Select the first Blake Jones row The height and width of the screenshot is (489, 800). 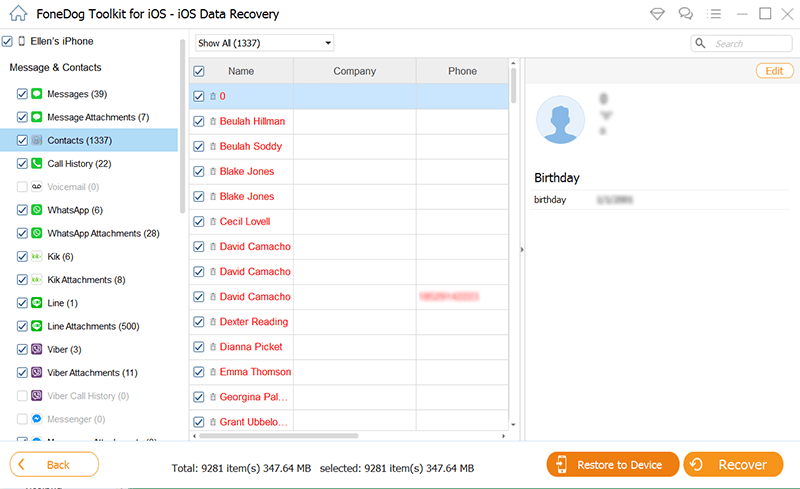point(349,172)
